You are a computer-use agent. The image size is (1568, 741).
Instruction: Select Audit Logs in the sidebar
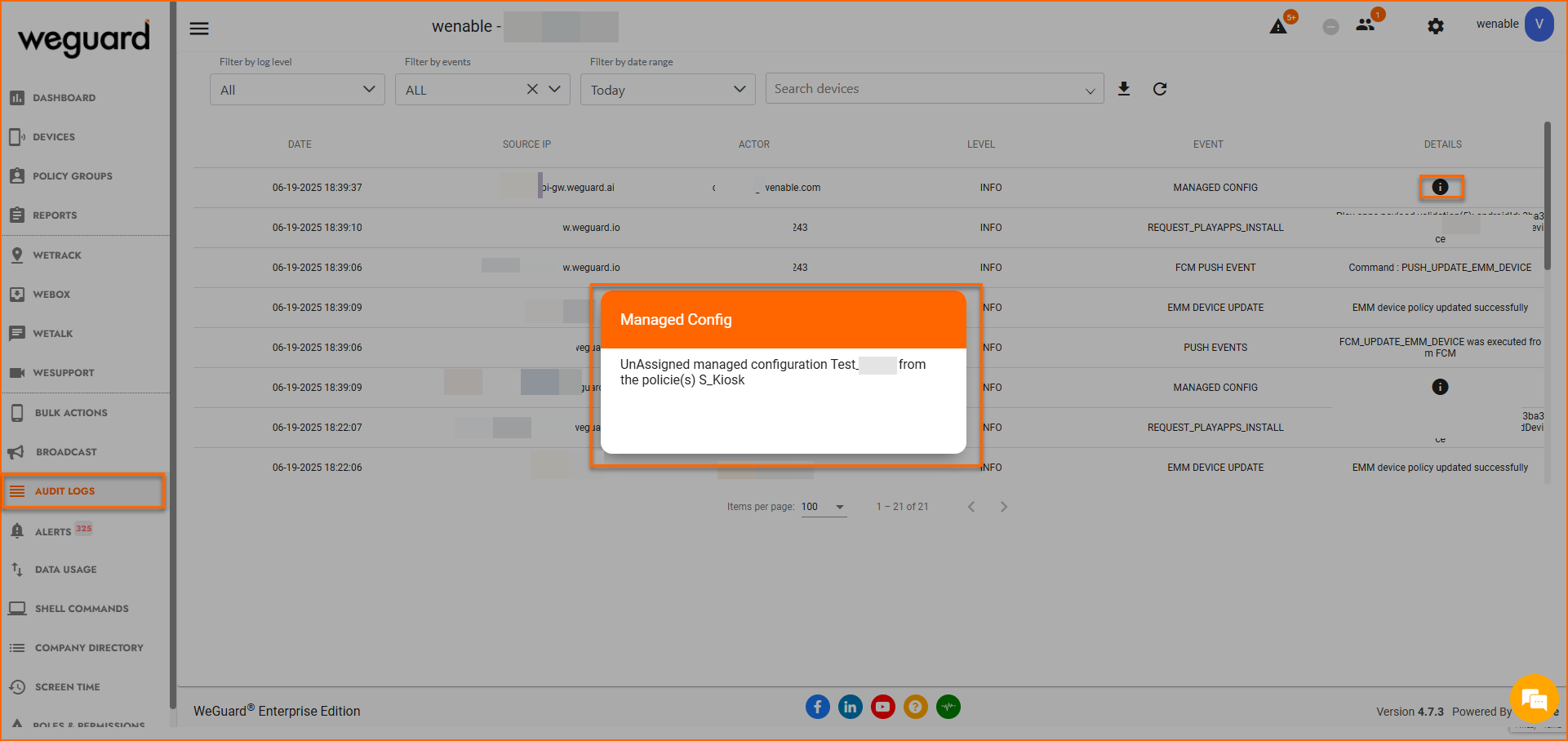(85, 491)
